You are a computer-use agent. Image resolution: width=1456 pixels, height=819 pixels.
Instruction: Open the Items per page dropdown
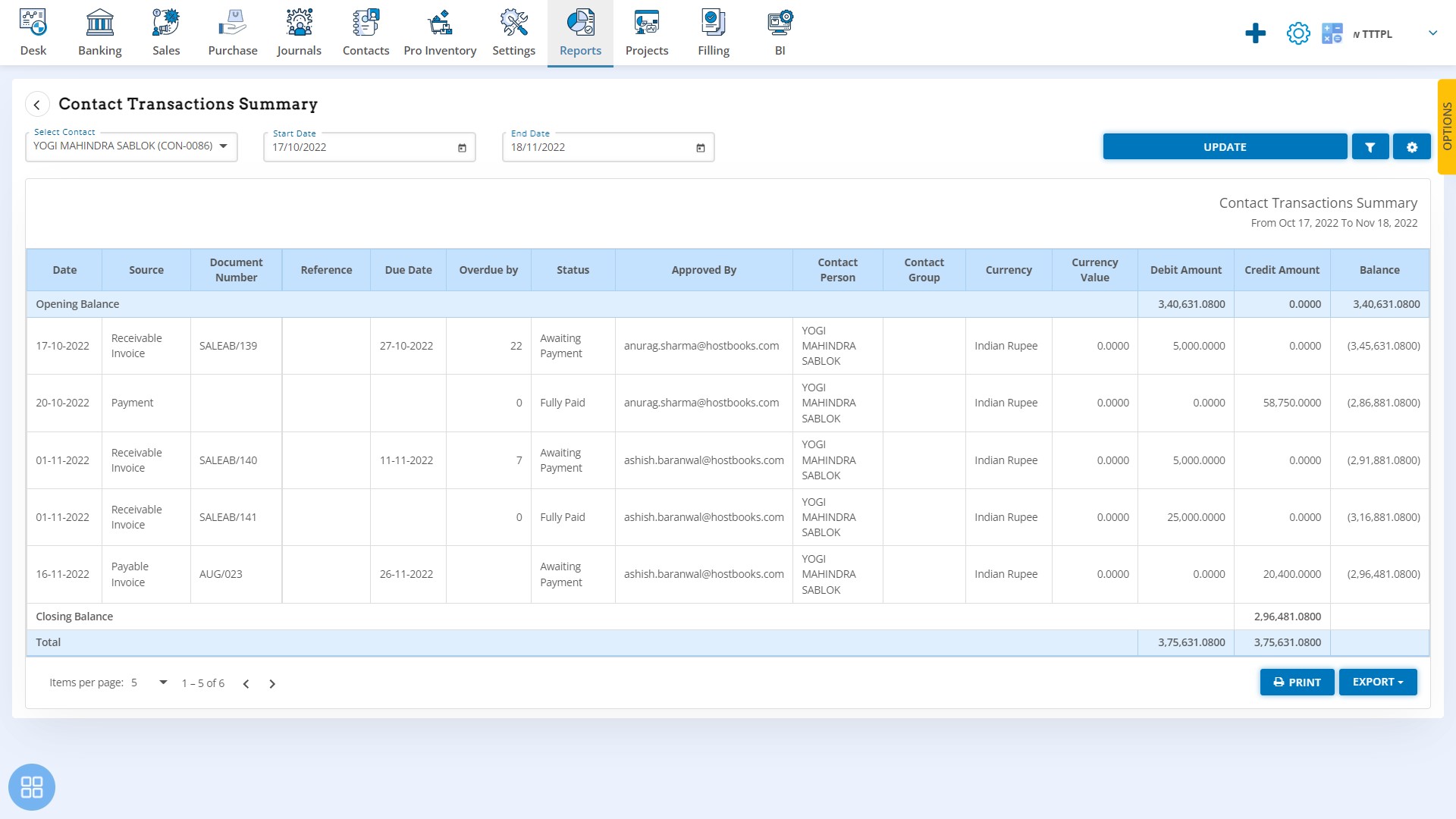(x=148, y=682)
